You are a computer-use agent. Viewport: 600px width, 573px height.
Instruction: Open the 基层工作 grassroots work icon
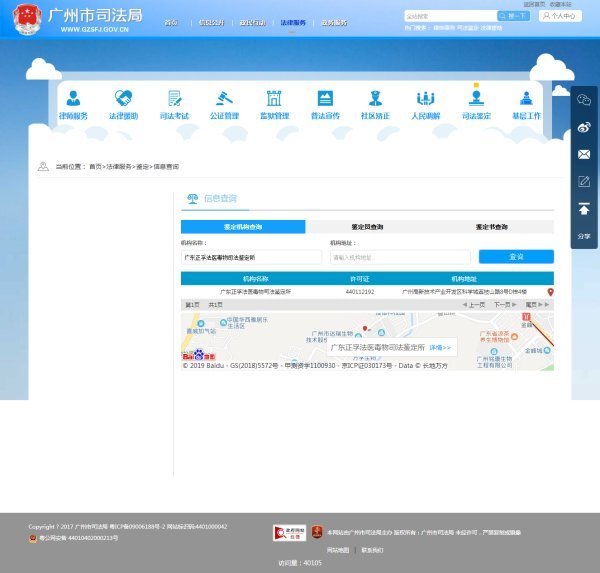[526, 99]
